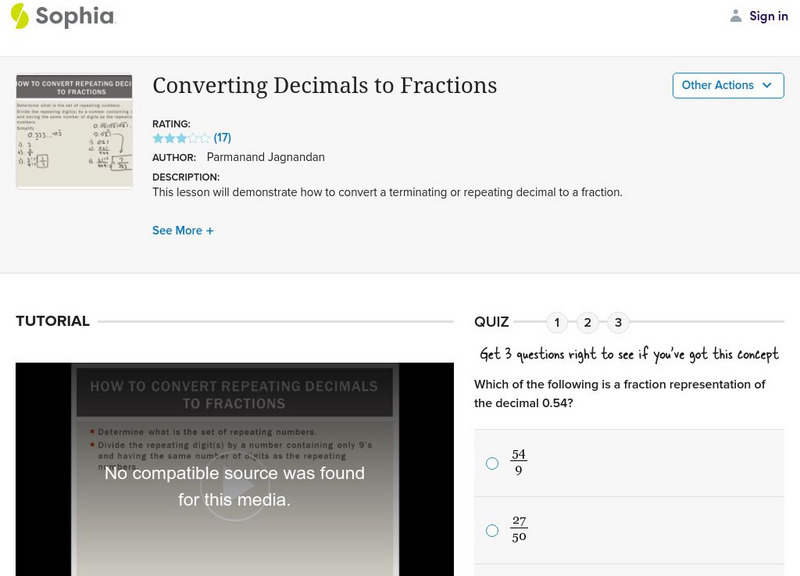Screen dimensions: 800x576
Task: Go to quiz question 3
Action: click(618, 322)
